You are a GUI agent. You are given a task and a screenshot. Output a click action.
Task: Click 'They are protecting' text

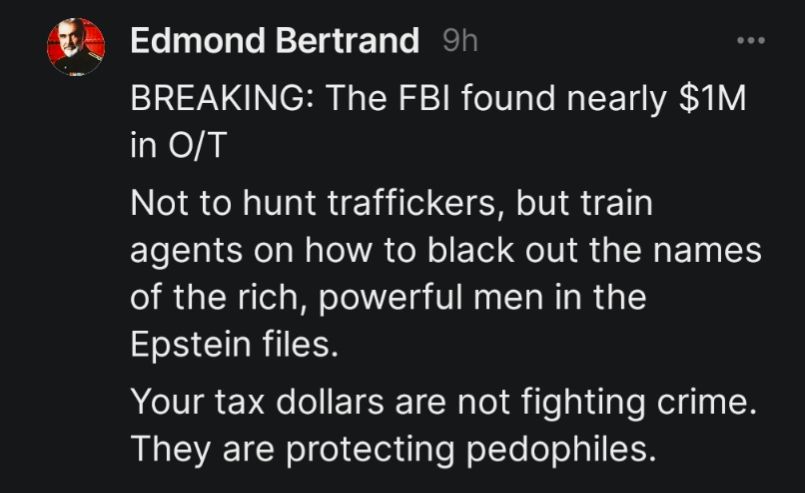click(293, 449)
